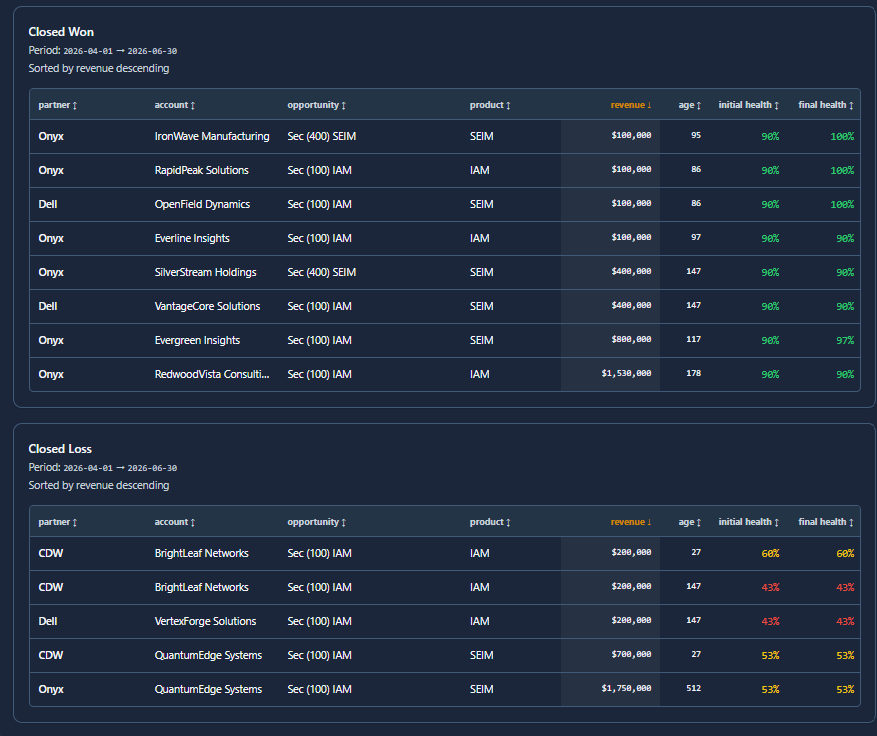
Task: Toggle revenue sort in Closed Loss table
Action: tap(631, 522)
